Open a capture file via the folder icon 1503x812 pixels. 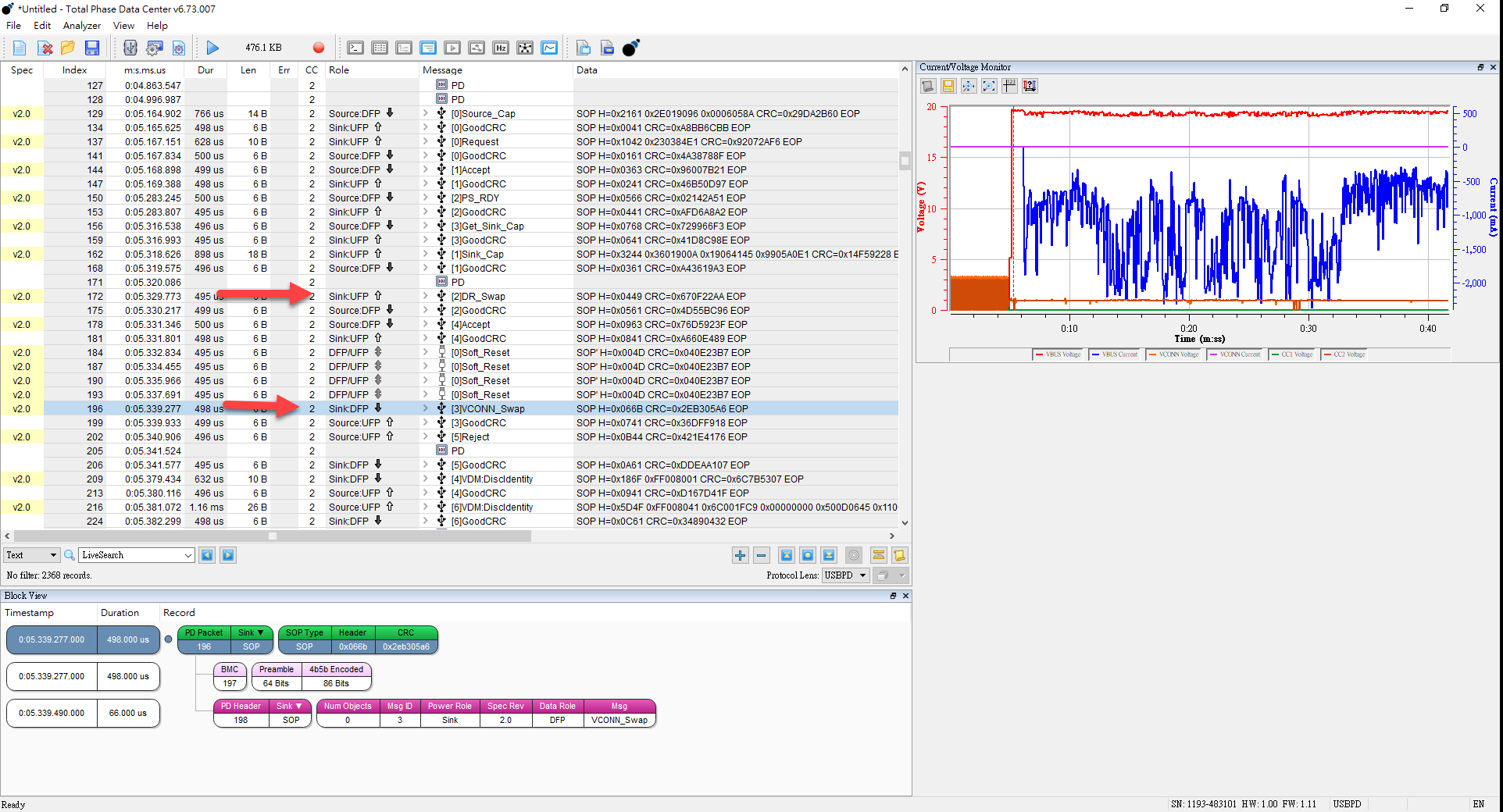click(68, 48)
